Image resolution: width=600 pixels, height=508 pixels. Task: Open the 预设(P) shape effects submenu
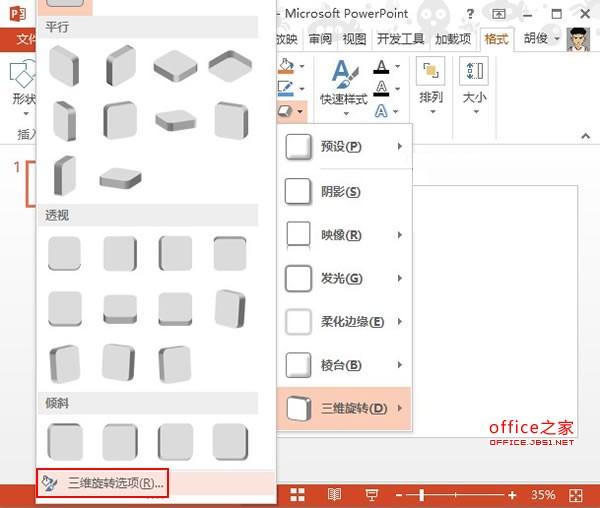[344, 147]
